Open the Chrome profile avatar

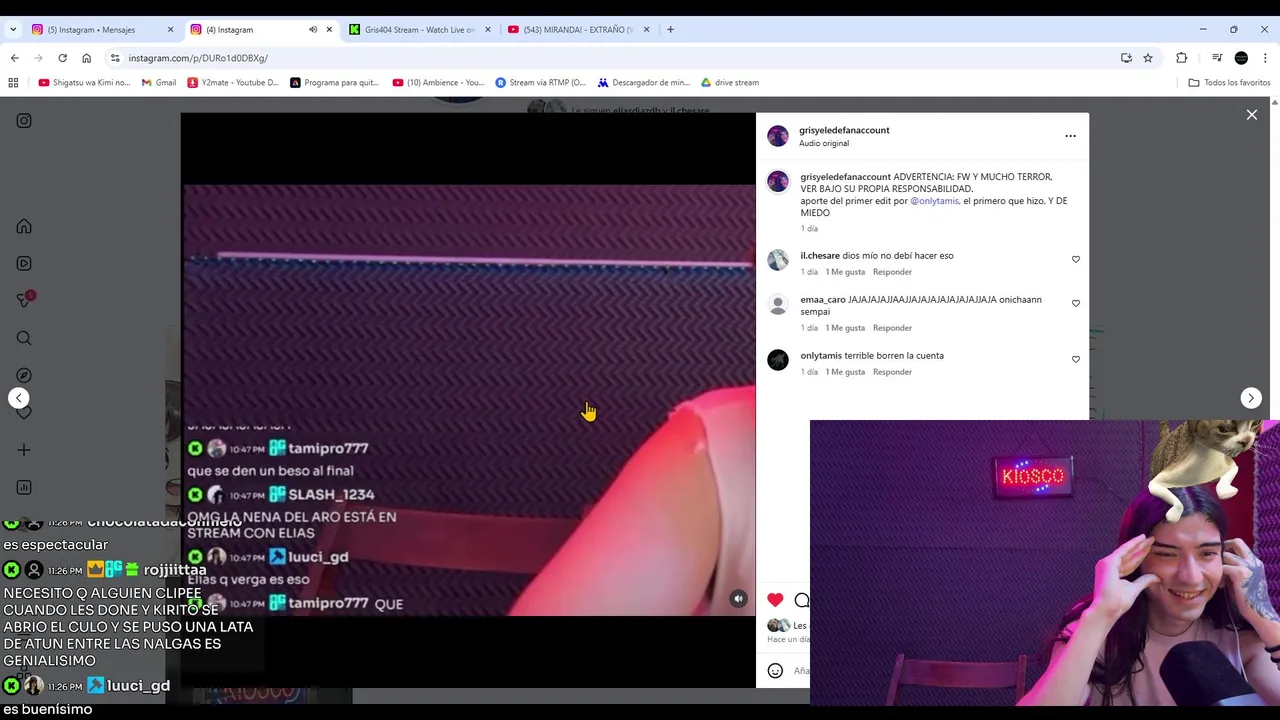[1241, 58]
